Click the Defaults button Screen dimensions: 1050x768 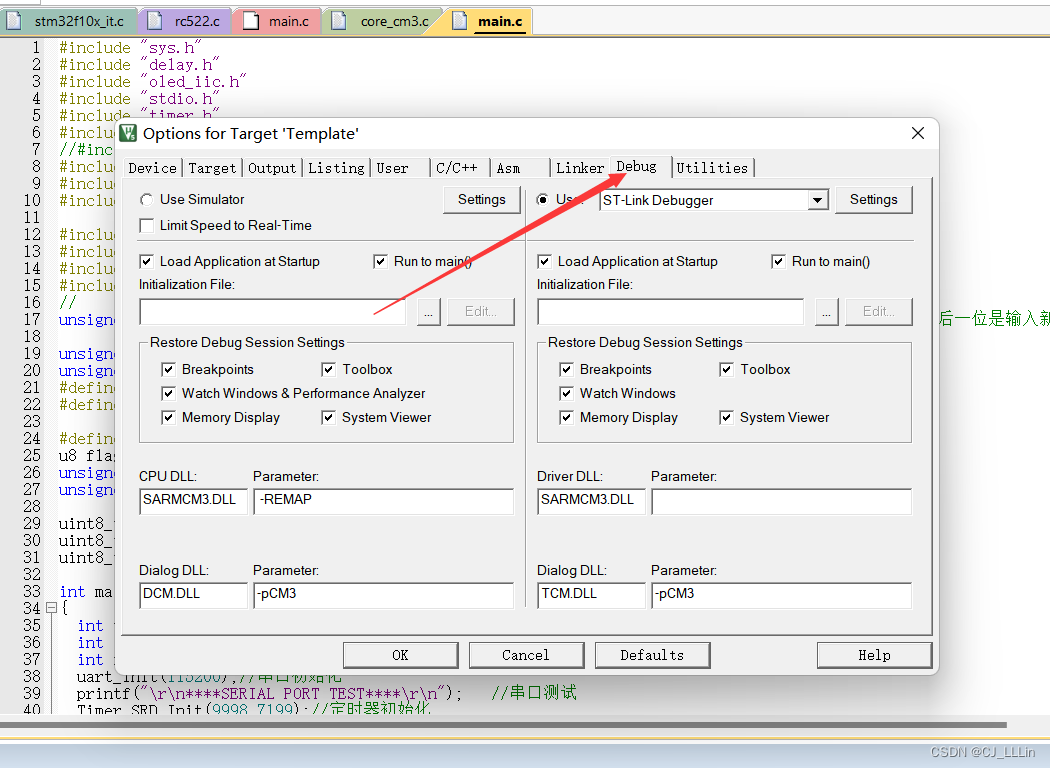[652, 655]
